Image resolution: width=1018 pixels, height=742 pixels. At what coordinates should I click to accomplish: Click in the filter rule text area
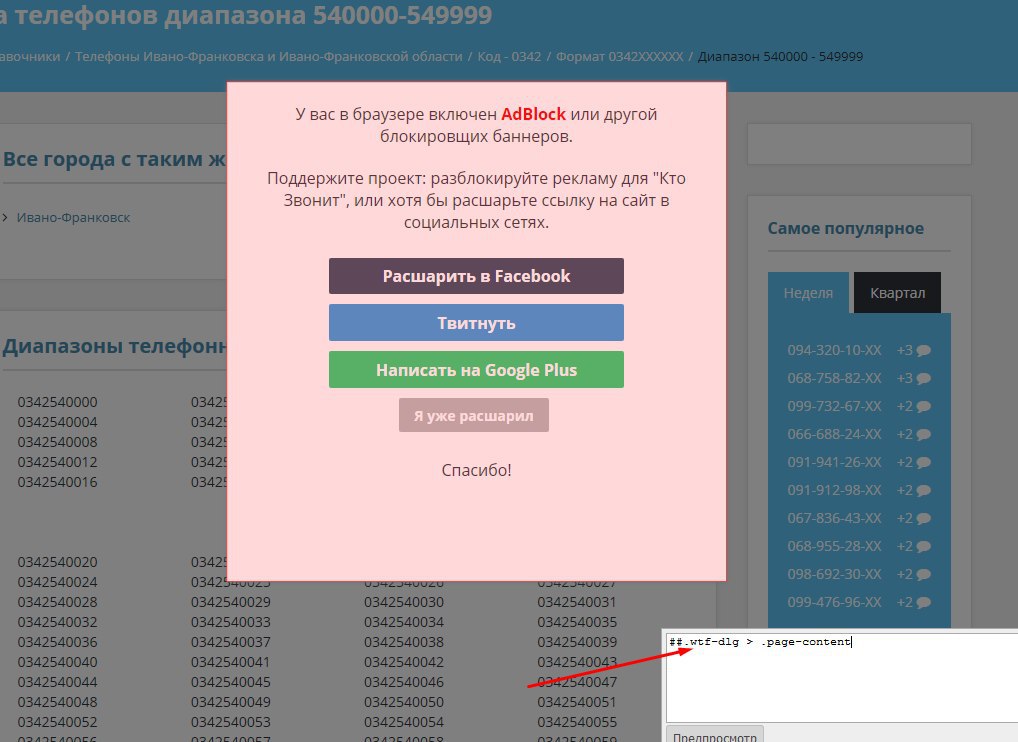tap(842, 676)
